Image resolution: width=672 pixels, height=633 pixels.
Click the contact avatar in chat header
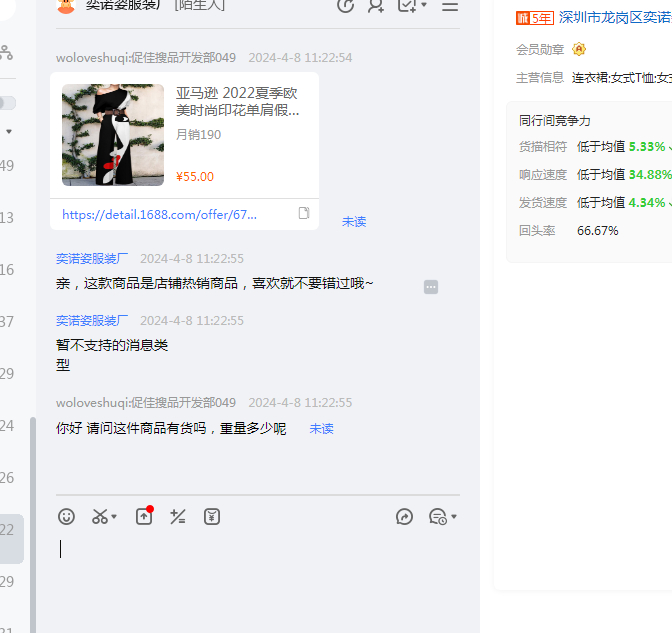[66, 6]
